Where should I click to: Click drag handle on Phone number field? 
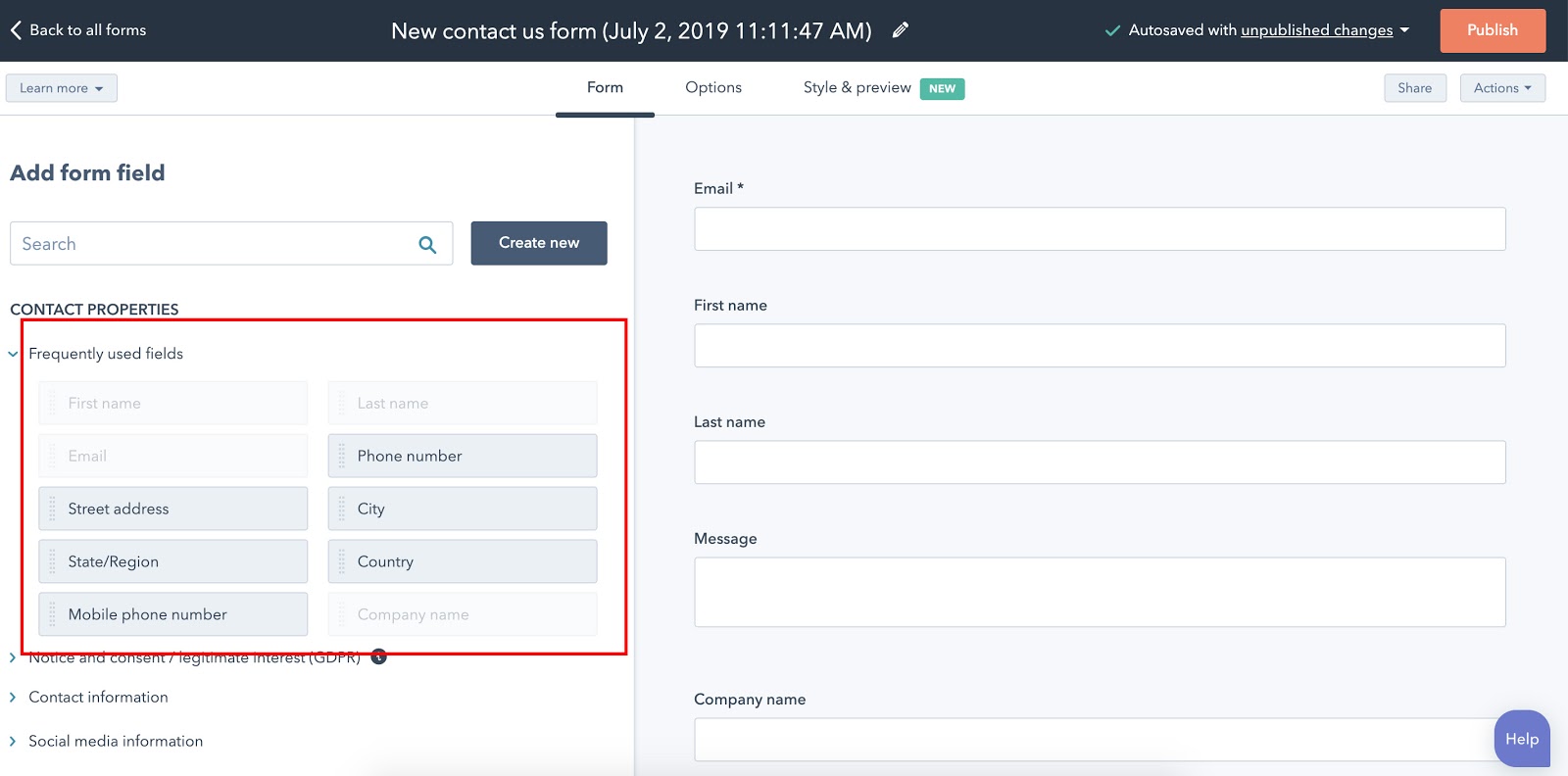[x=342, y=456]
